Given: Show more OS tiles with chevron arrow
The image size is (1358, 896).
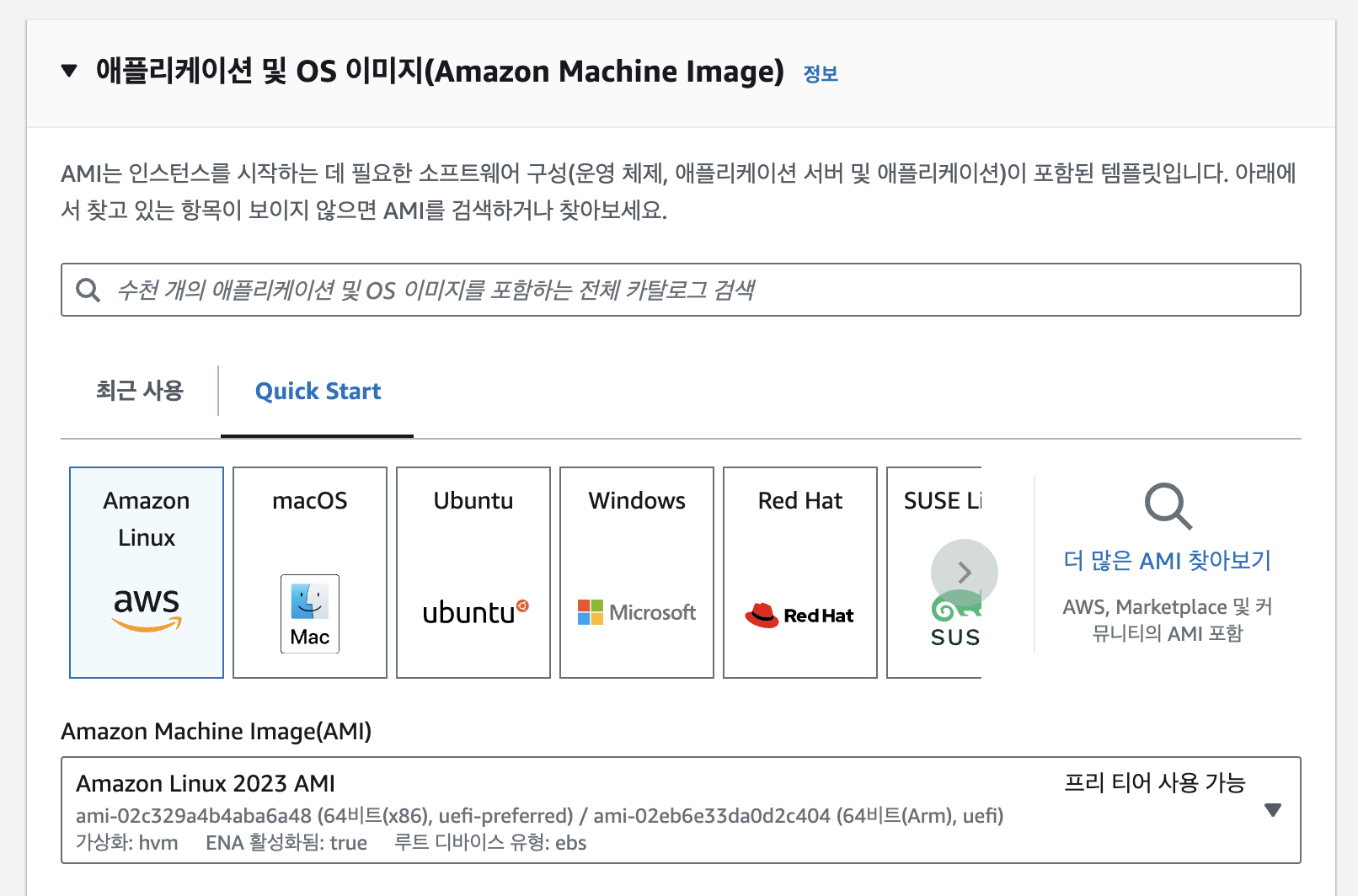Looking at the screenshot, I should 965,573.
